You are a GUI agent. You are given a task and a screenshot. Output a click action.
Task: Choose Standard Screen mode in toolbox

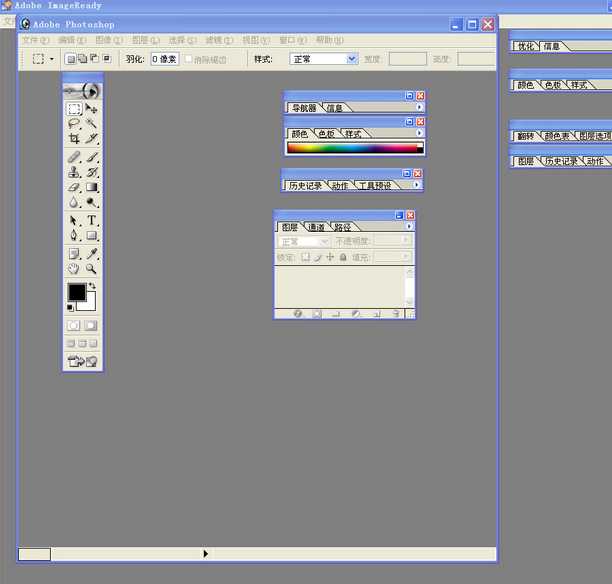click(70, 344)
